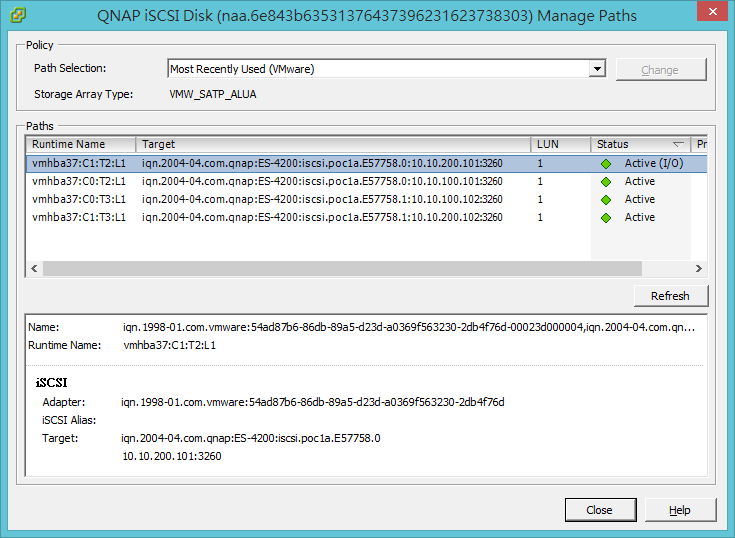Click Target iqn value in iSCSI details
735x538 pixels.
point(251,438)
